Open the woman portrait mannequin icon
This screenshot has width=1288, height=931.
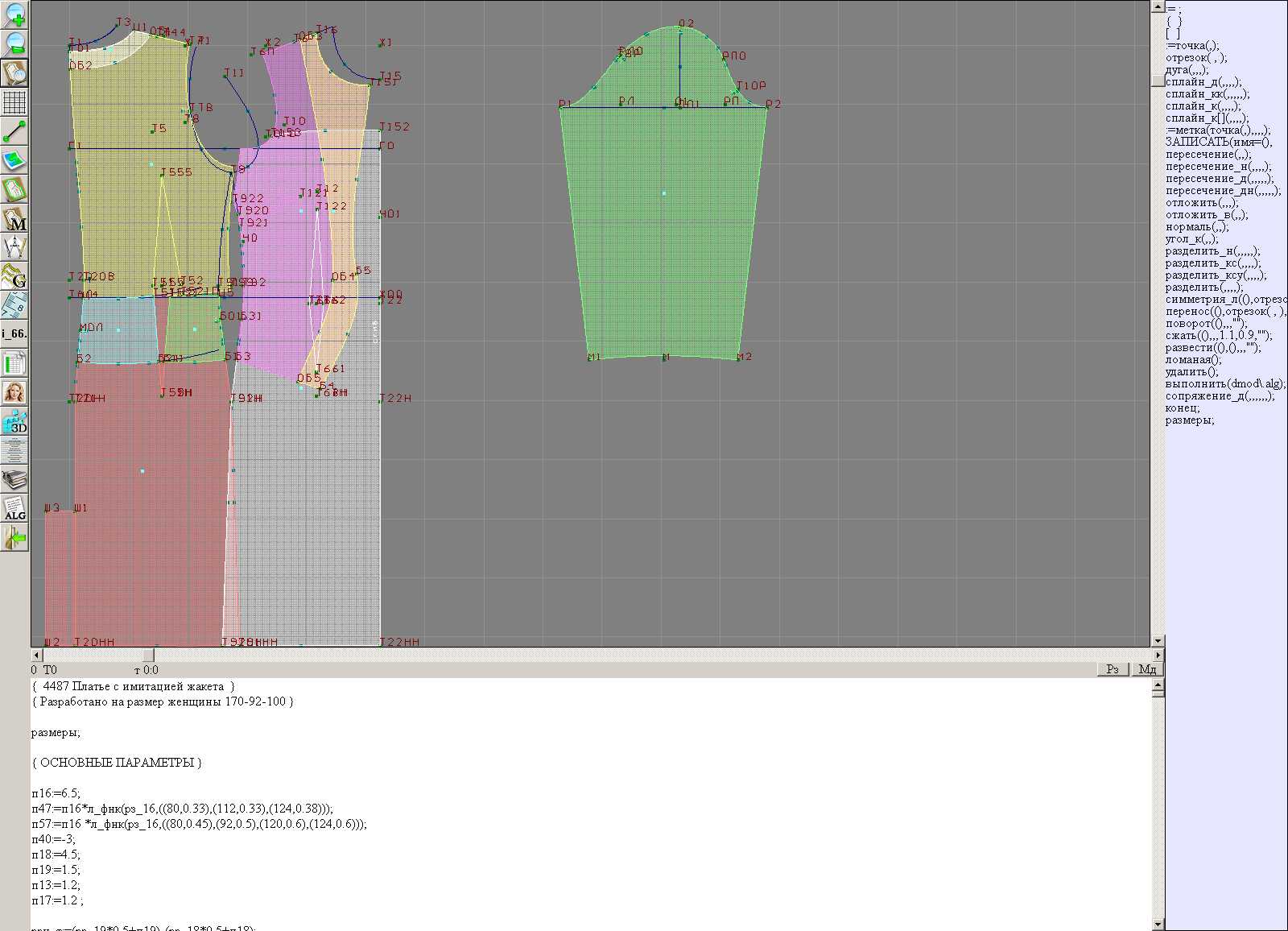[14, 392]
